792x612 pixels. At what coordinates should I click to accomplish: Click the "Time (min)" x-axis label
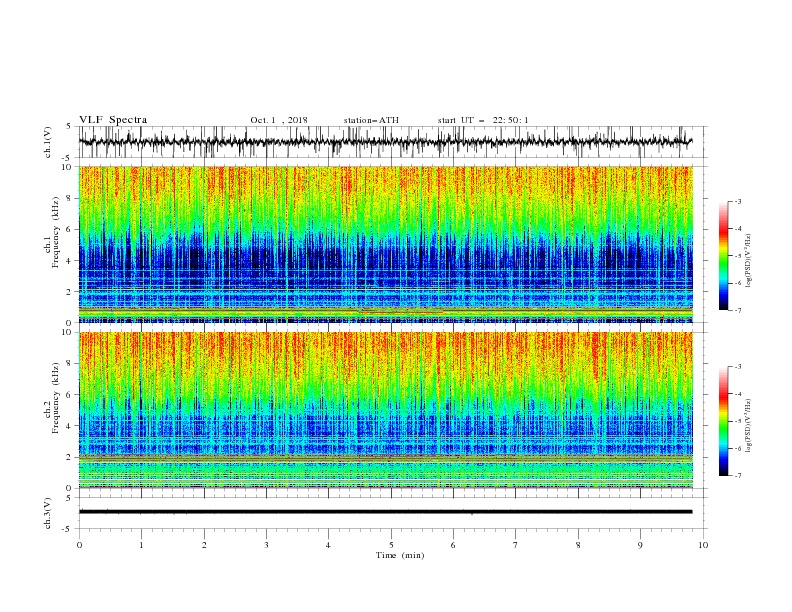coord(400,555)
